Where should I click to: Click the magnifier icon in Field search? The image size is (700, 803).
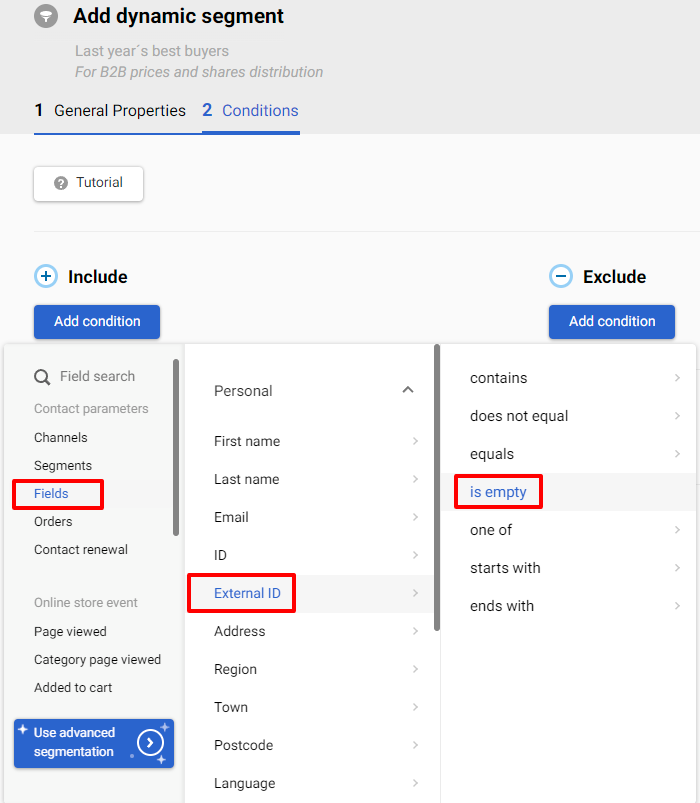[x=40, y=376]
